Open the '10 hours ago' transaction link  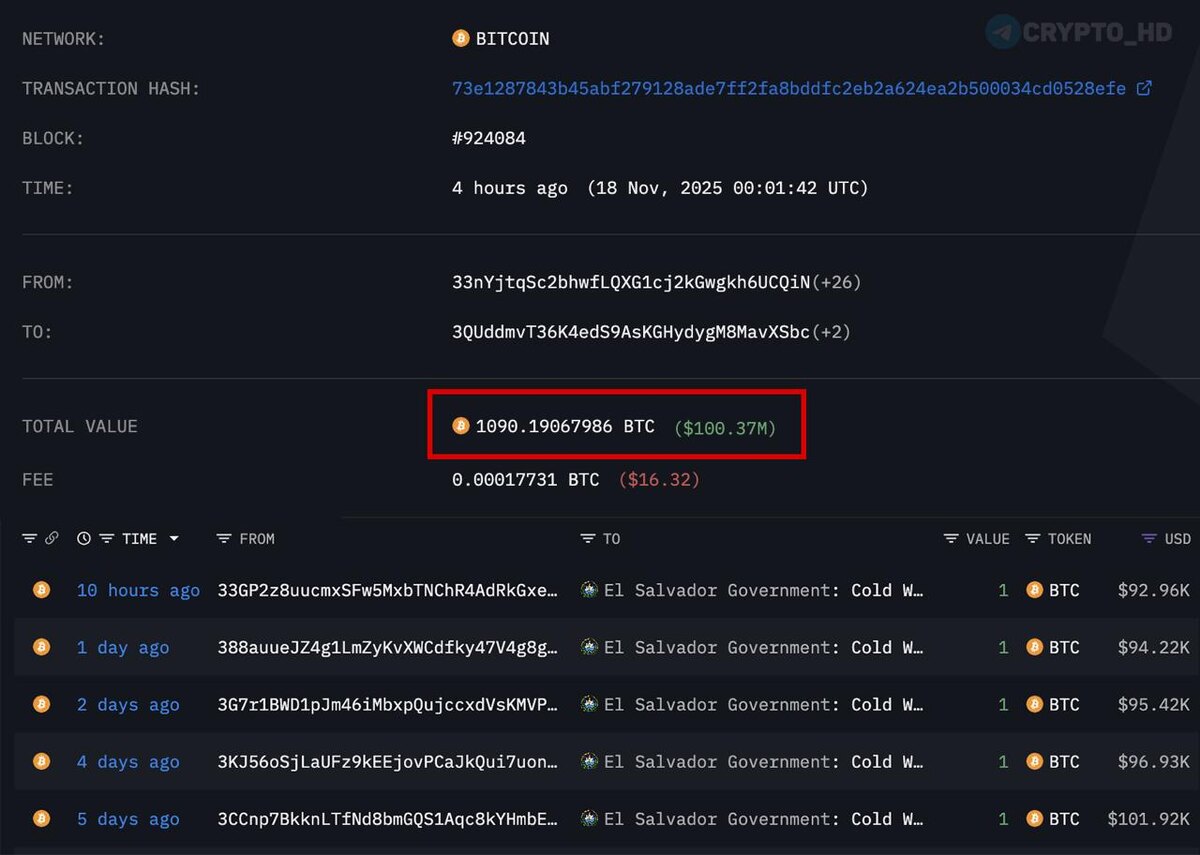138,590
